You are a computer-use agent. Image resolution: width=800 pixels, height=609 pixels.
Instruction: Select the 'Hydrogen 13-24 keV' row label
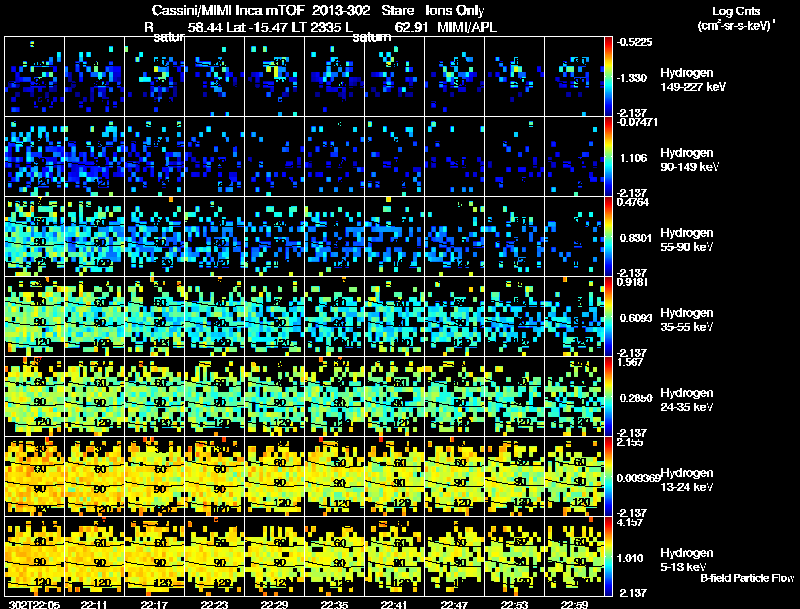(x=687, y=480)
